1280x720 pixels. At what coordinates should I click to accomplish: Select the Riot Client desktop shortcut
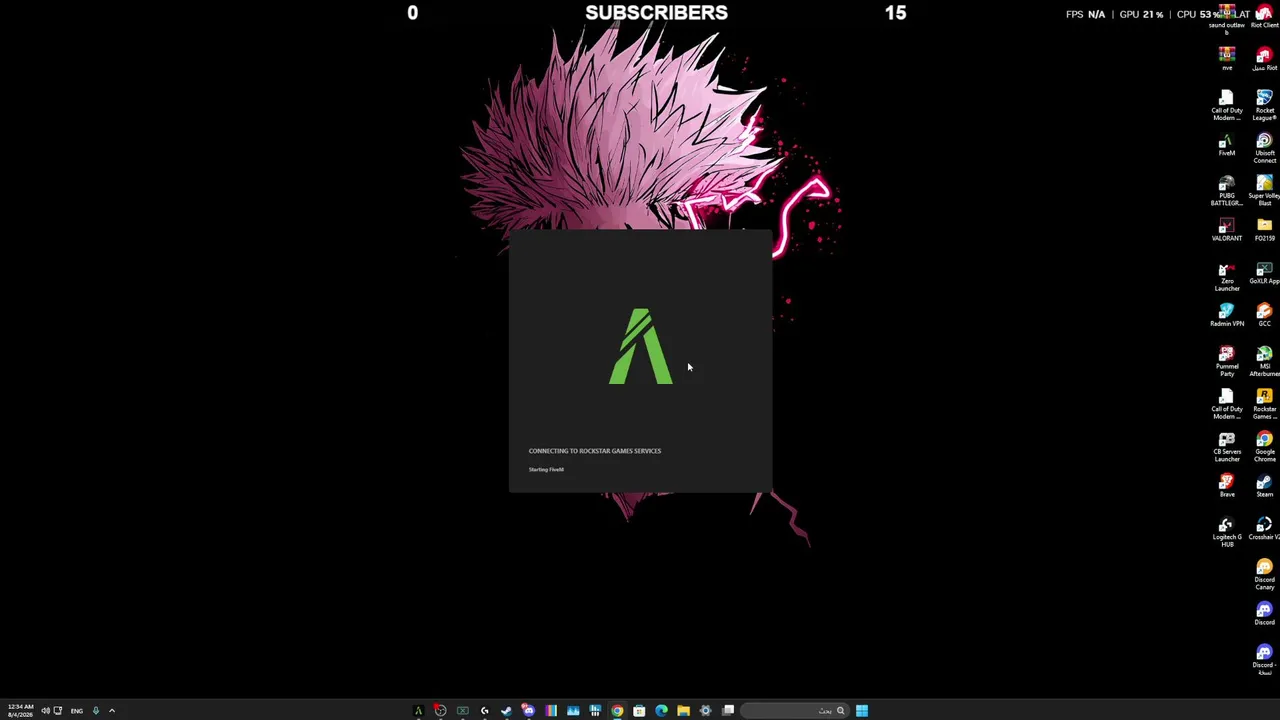click(1265, 17)
